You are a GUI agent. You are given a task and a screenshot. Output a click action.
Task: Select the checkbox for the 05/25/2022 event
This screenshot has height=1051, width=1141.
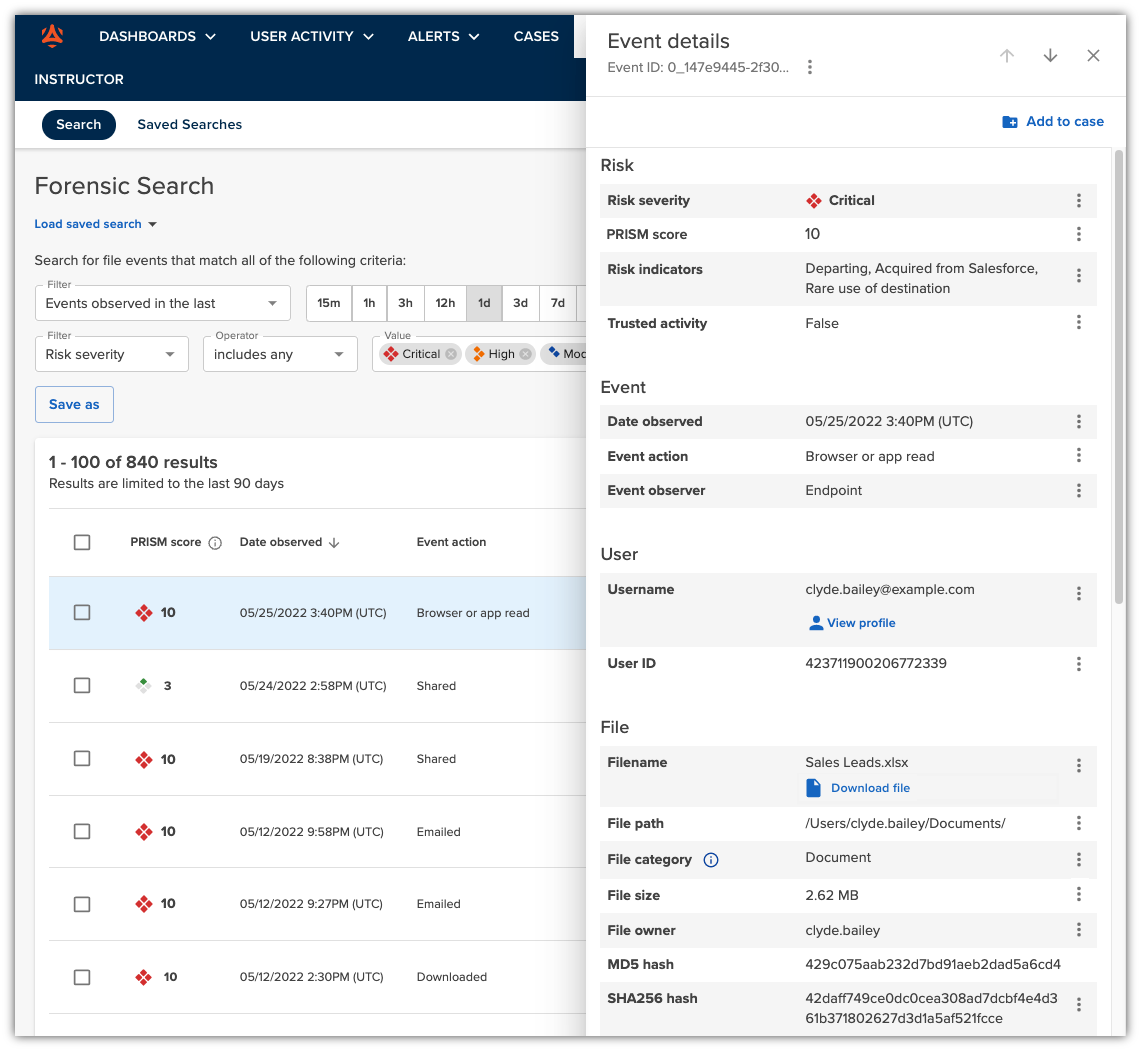82,612
